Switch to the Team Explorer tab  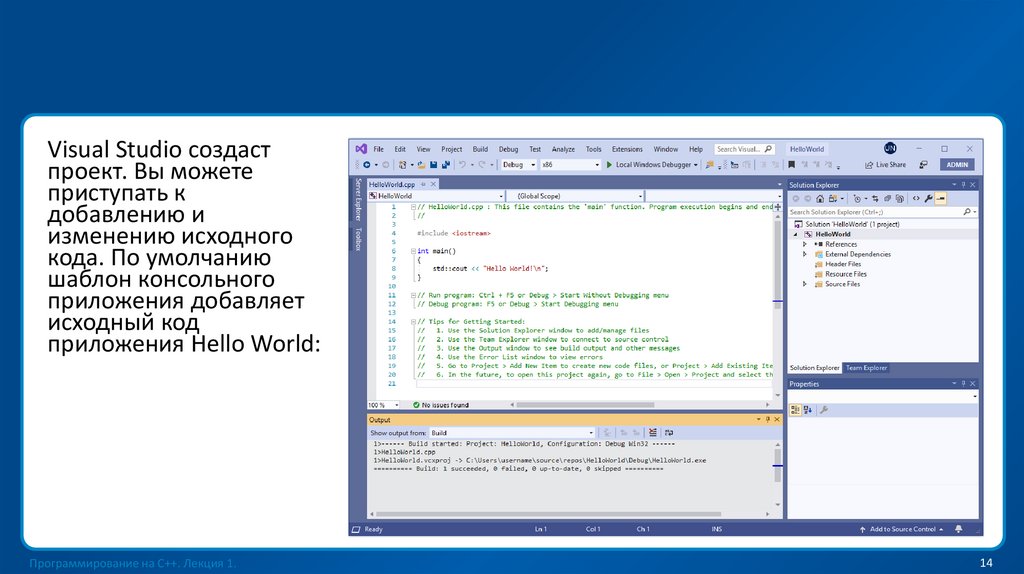(866, 368)
